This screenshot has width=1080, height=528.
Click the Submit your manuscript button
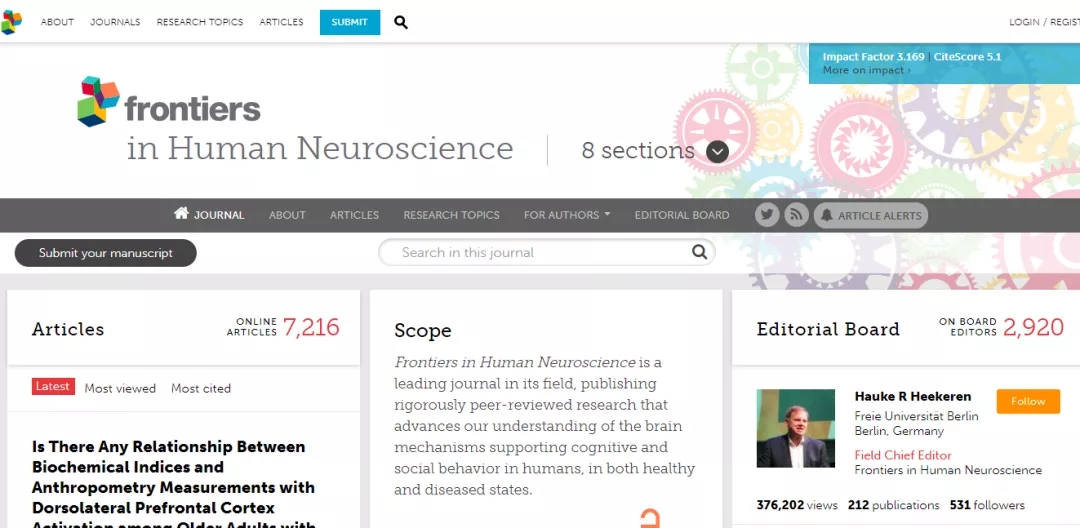click(105, 253)
